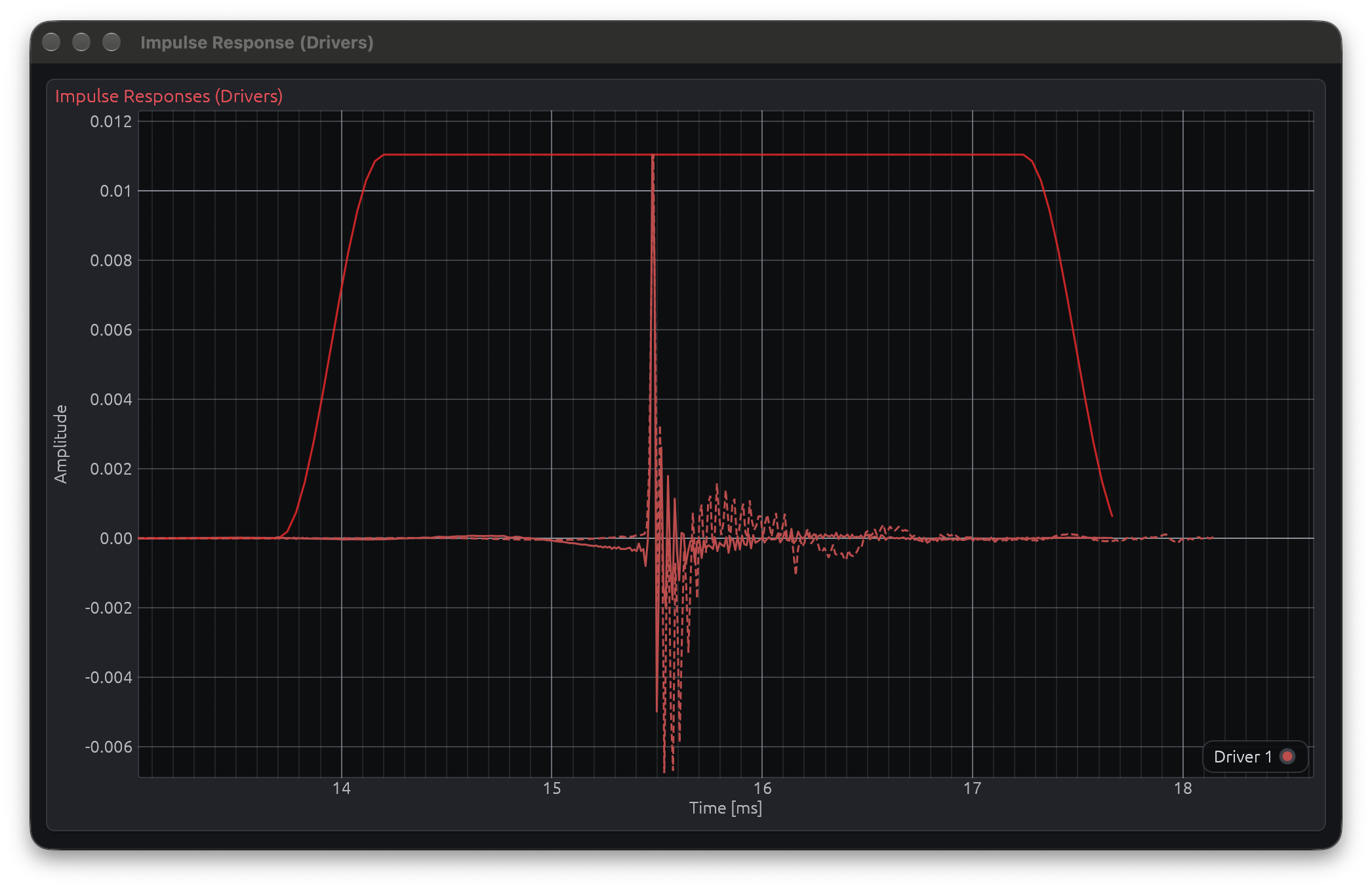
Task: Click the -0.006 amplitude tick label
Action: tap(108, 747)
